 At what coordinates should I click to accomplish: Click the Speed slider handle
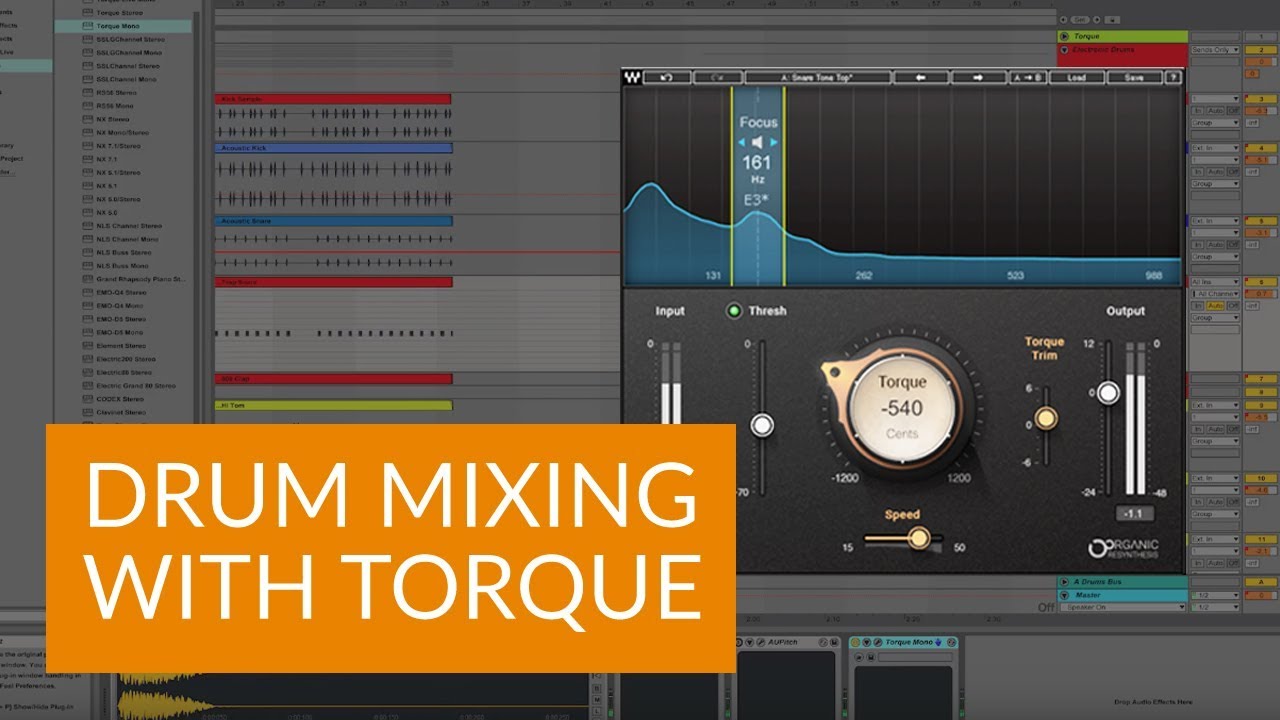920,539
